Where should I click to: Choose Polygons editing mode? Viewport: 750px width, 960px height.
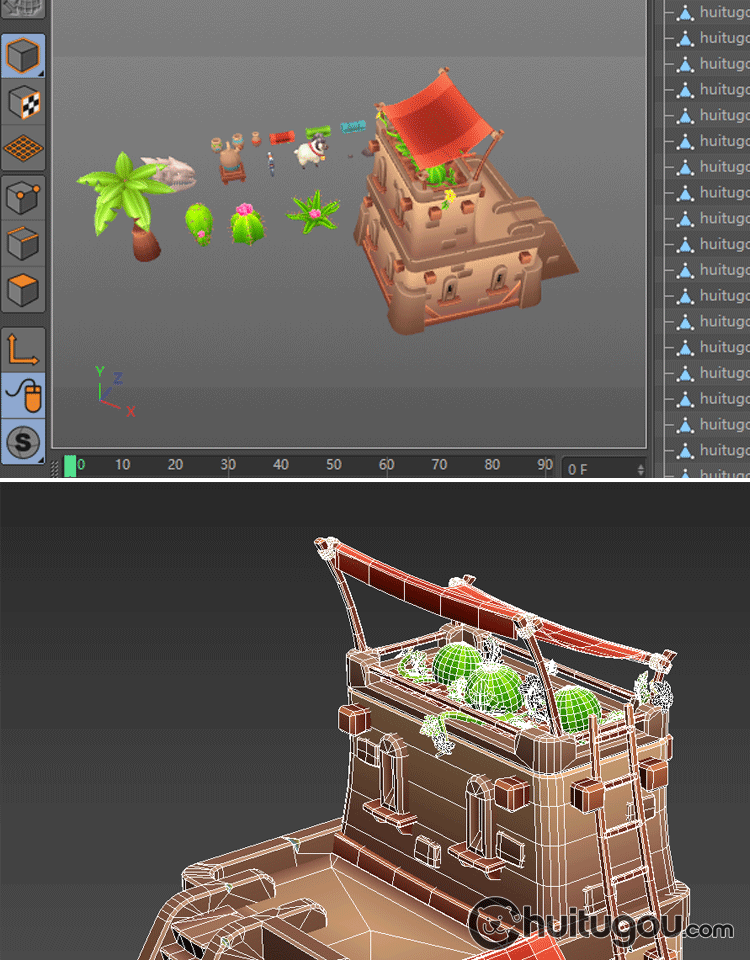23,291
